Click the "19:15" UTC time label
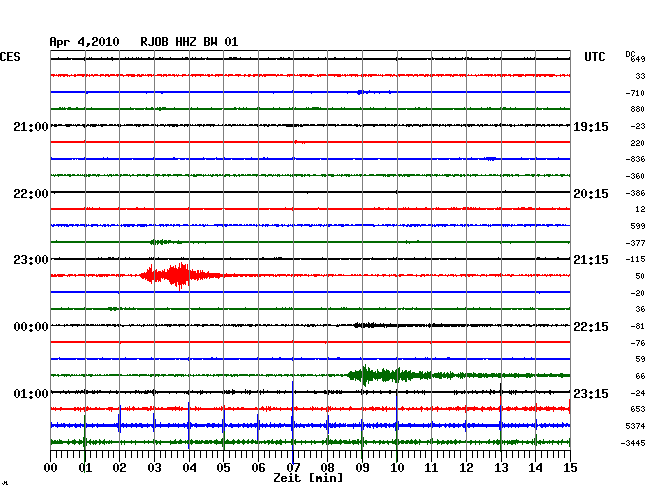The width and height of the screenshot is (650, 494). click(591, 127)
